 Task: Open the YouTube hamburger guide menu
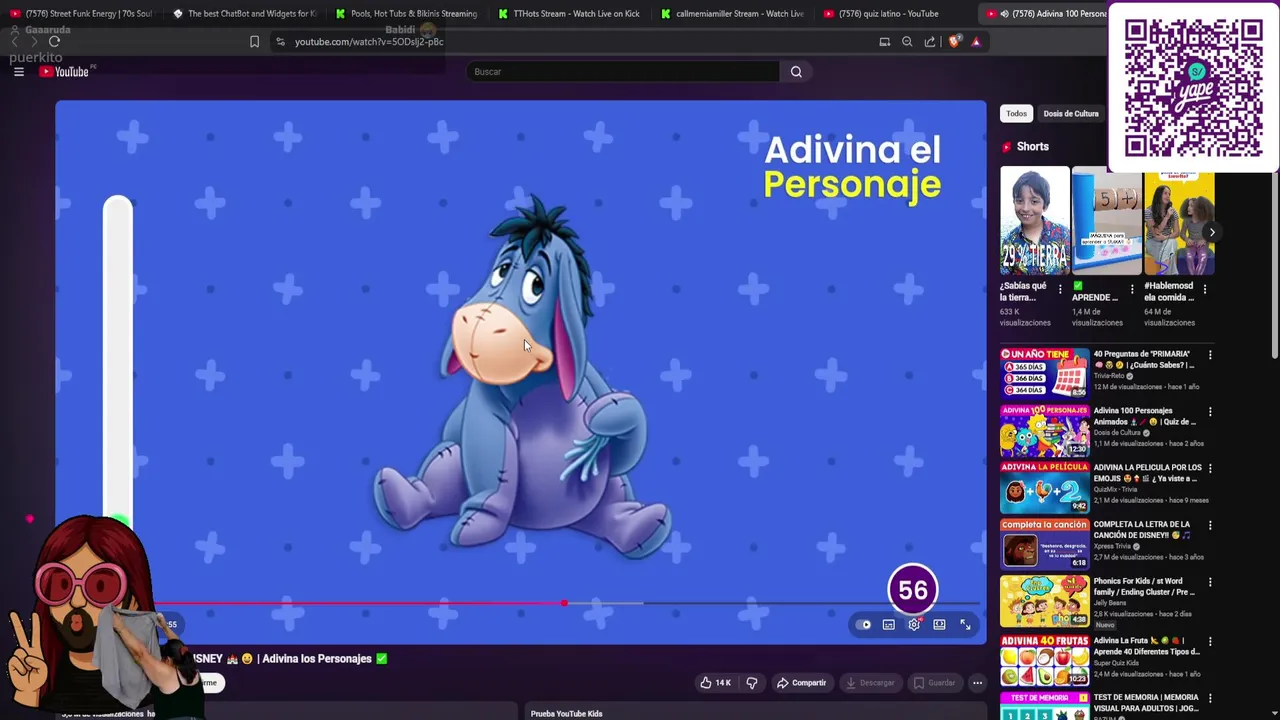click(18, 71)
